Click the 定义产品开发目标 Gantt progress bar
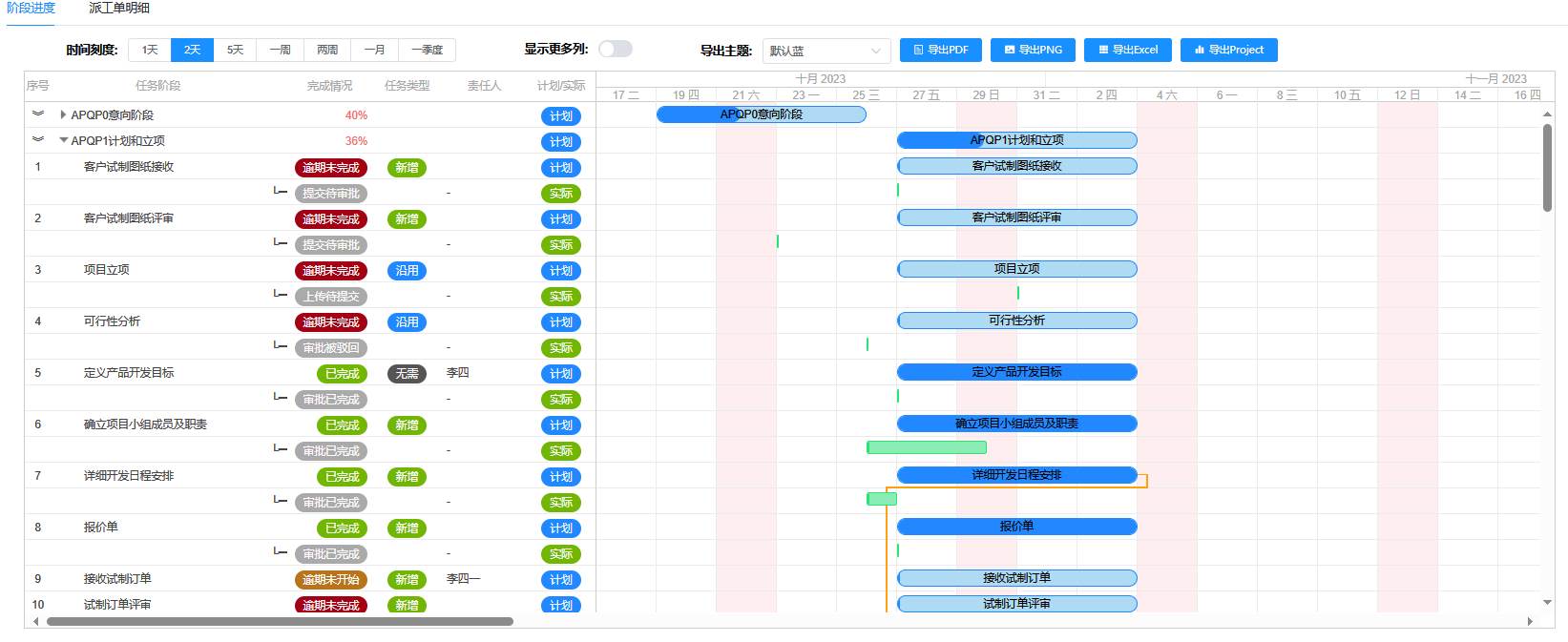This screenshot has height=642, width=1568. 1016,372
